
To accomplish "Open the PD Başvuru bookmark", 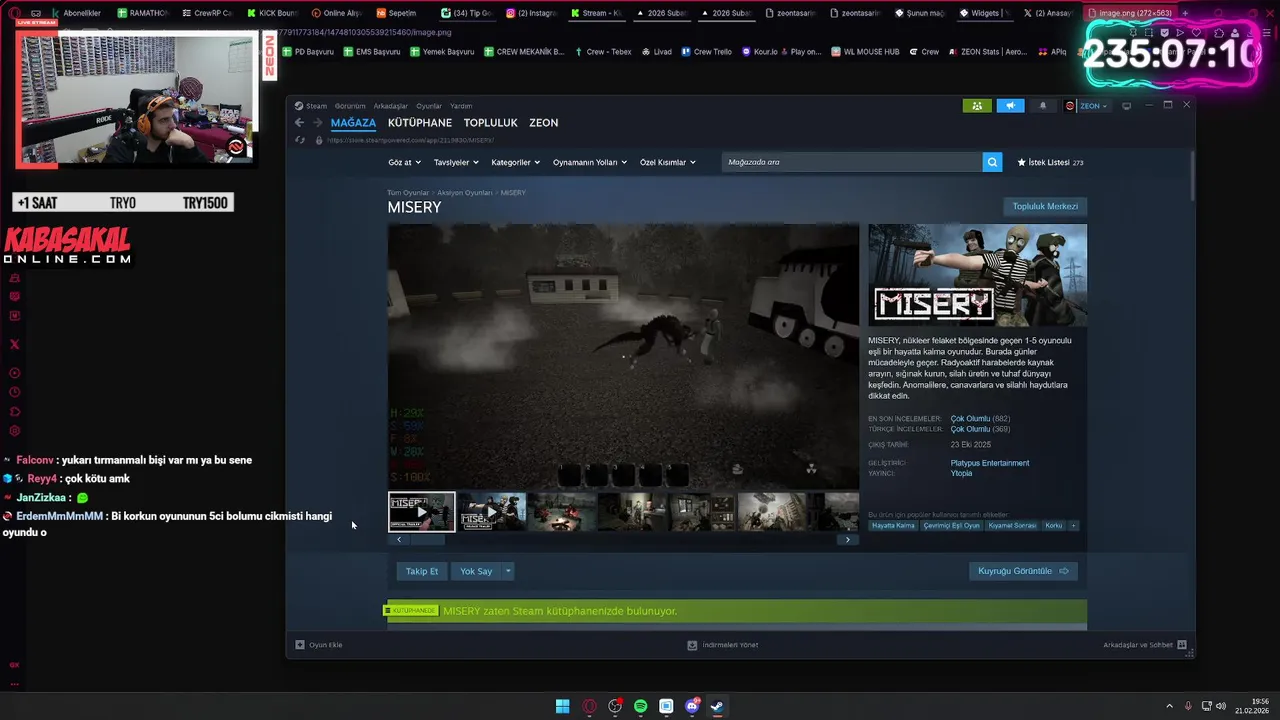I will (x=307, y=51).
